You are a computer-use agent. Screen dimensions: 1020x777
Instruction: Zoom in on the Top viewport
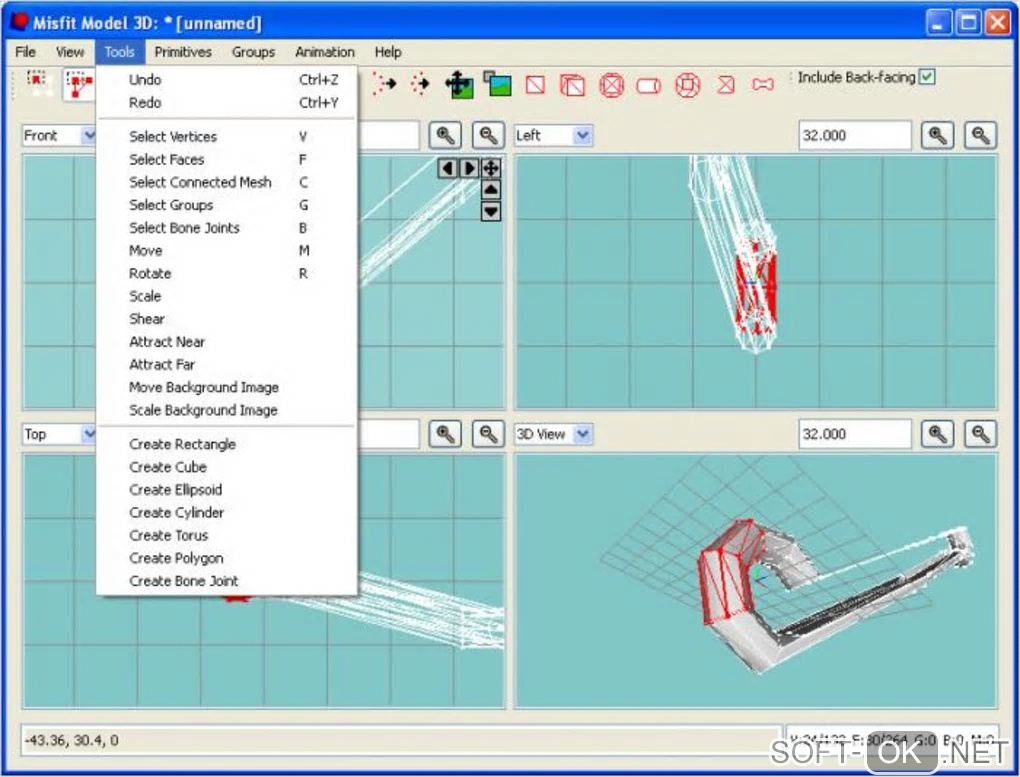click(445, 434)
